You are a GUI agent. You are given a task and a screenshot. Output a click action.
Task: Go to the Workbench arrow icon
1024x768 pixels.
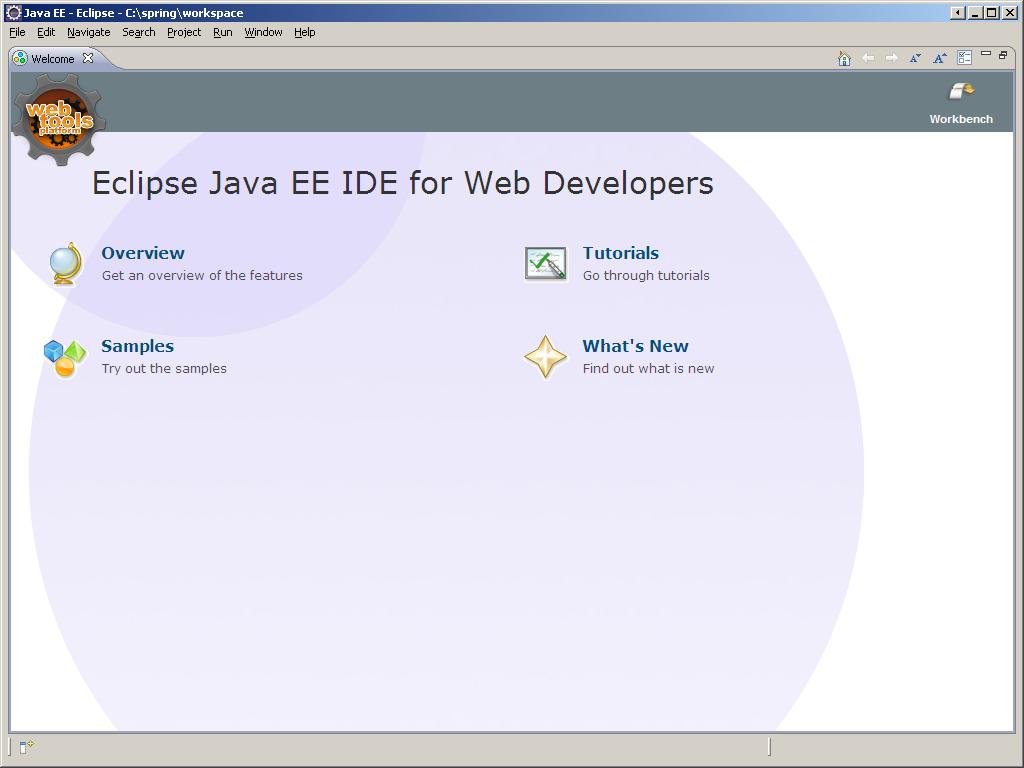(x=961, y=91)
